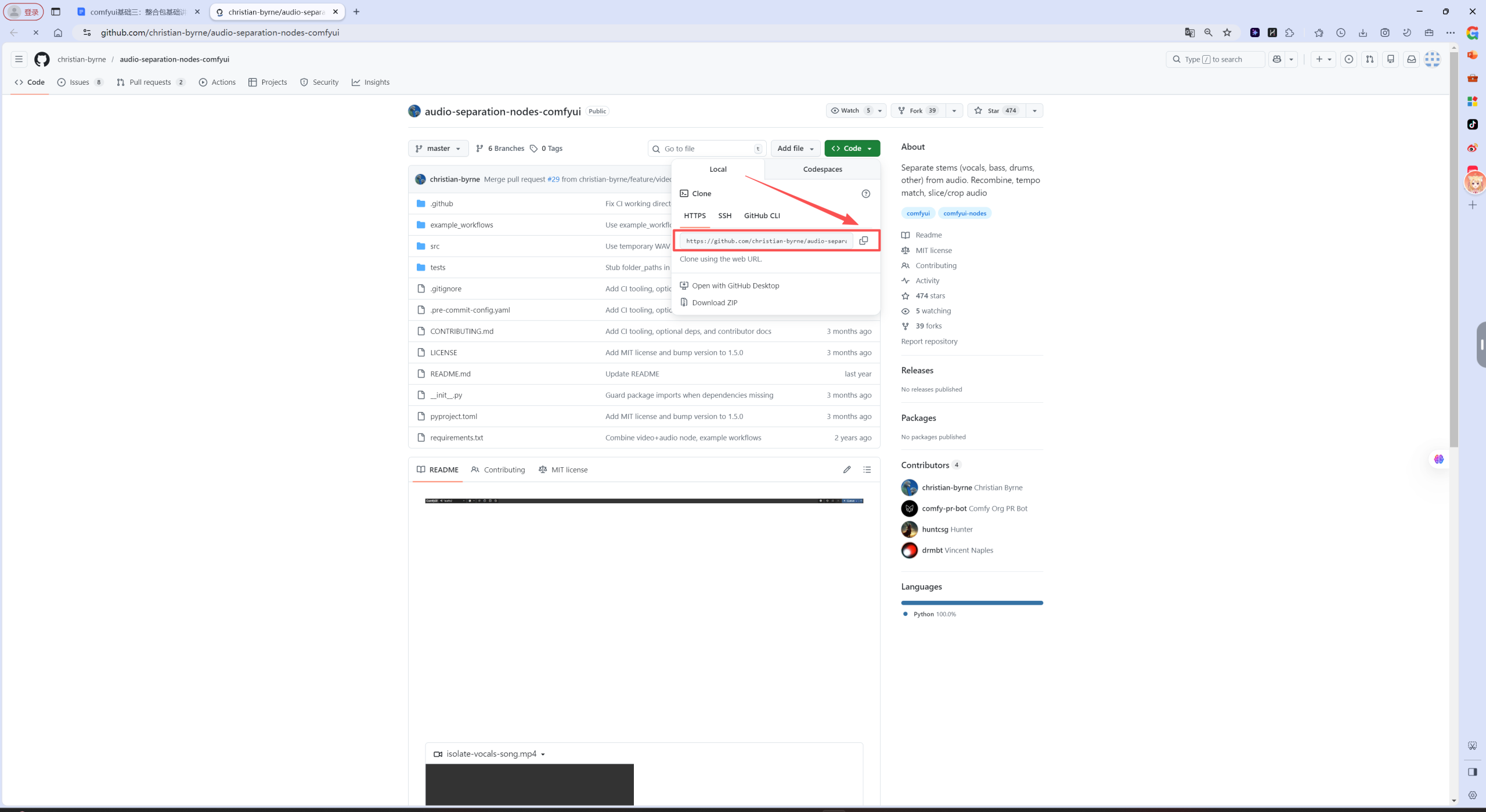Stop page loading with X button
Viewport: 1486px width, 812px height.
(x=36, y=33)
